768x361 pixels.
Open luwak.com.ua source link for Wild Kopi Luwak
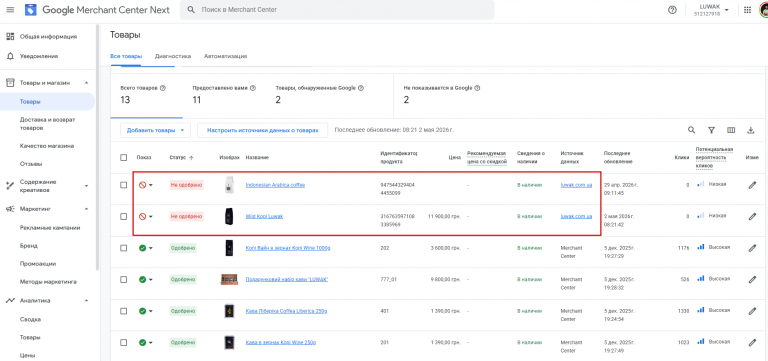577,217
